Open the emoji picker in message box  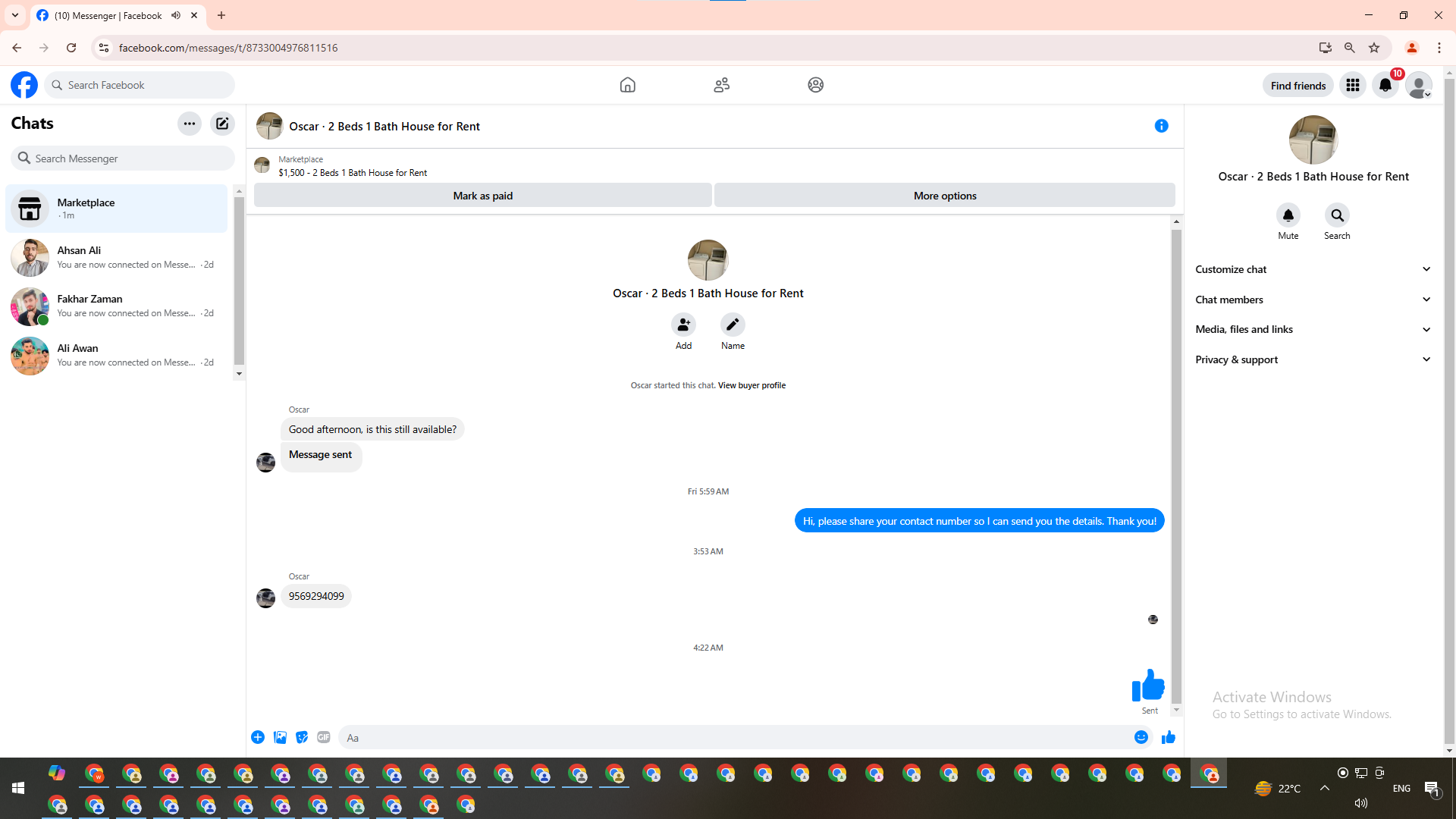click(1141, 737)
